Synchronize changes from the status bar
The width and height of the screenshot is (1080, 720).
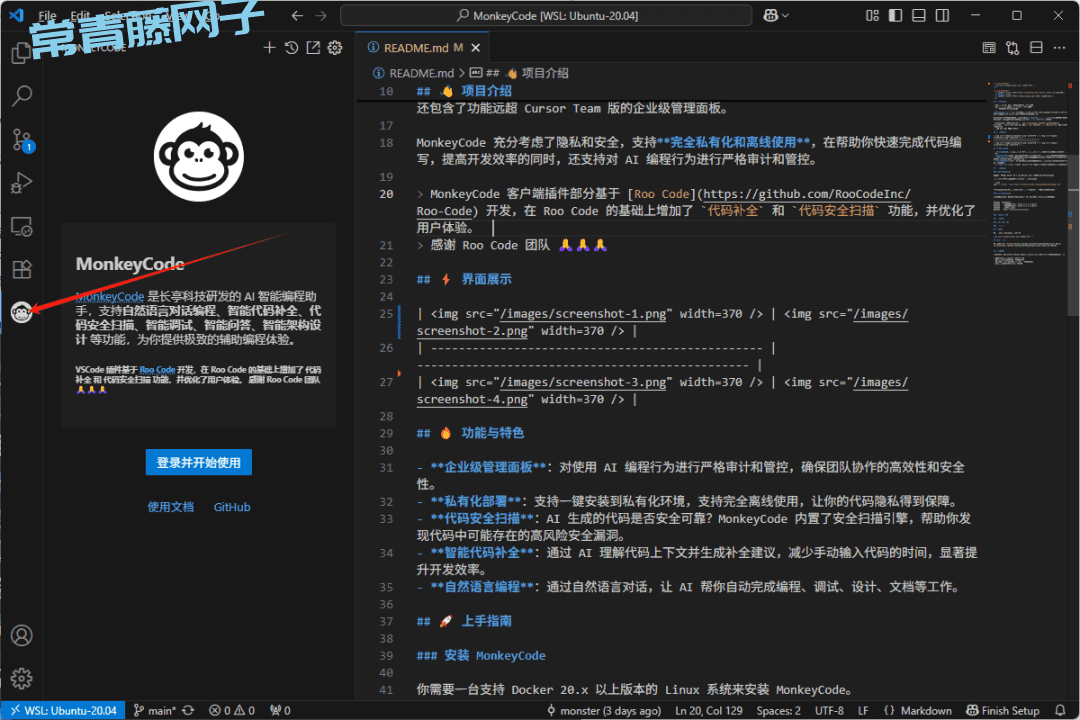tap(188, 710)
